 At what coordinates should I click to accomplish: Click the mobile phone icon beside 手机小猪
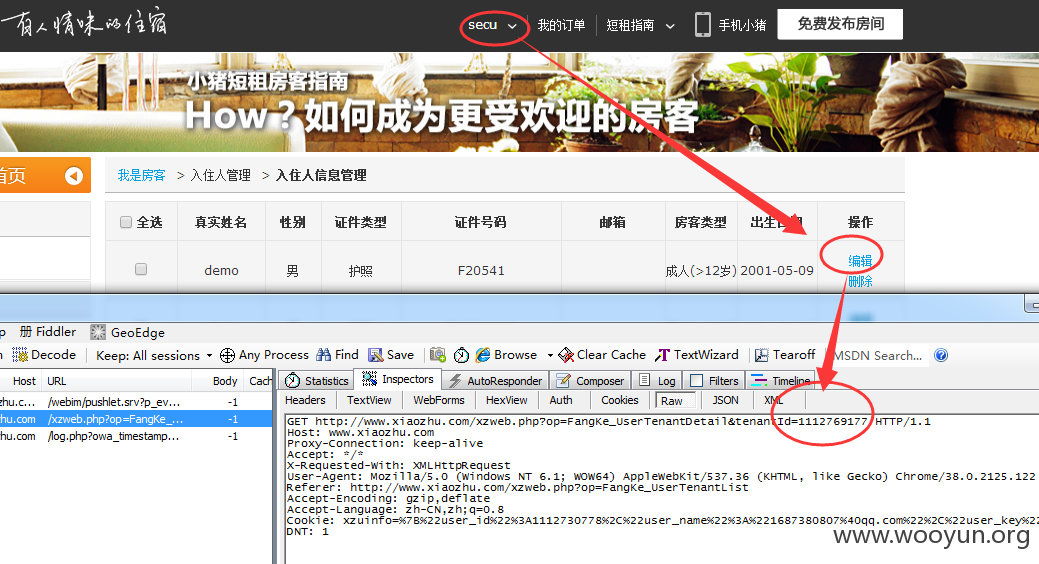pos(702,25)
